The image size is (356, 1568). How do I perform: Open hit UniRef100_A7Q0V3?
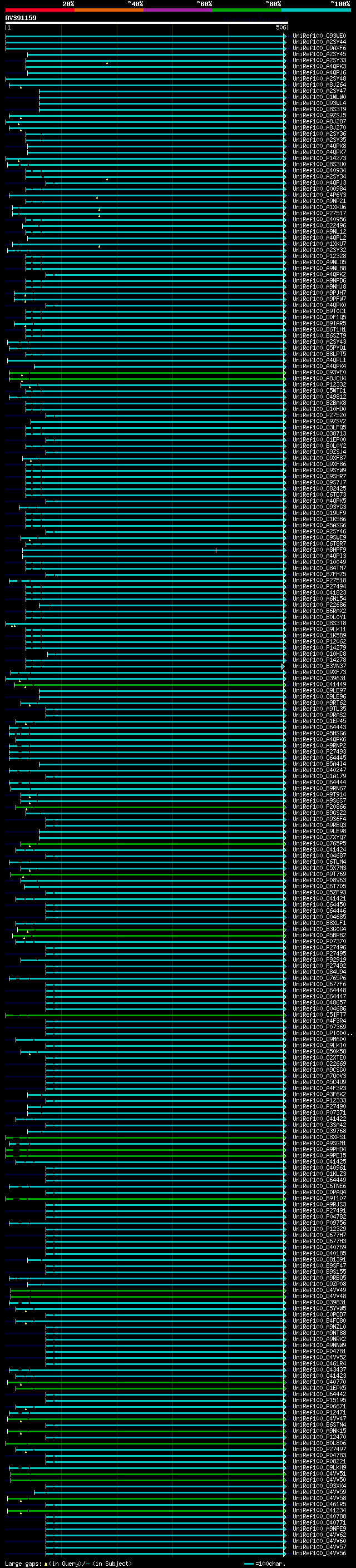tap(319, 1076)
